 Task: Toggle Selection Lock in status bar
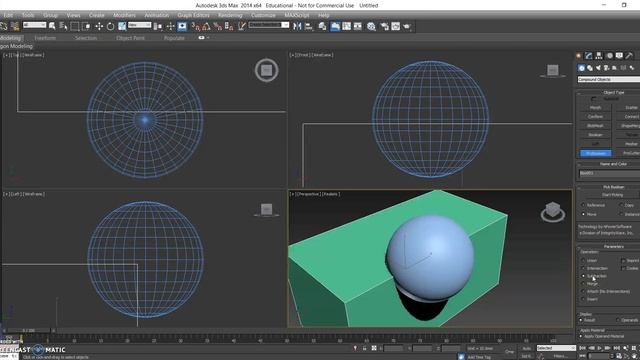click(364, 348)
